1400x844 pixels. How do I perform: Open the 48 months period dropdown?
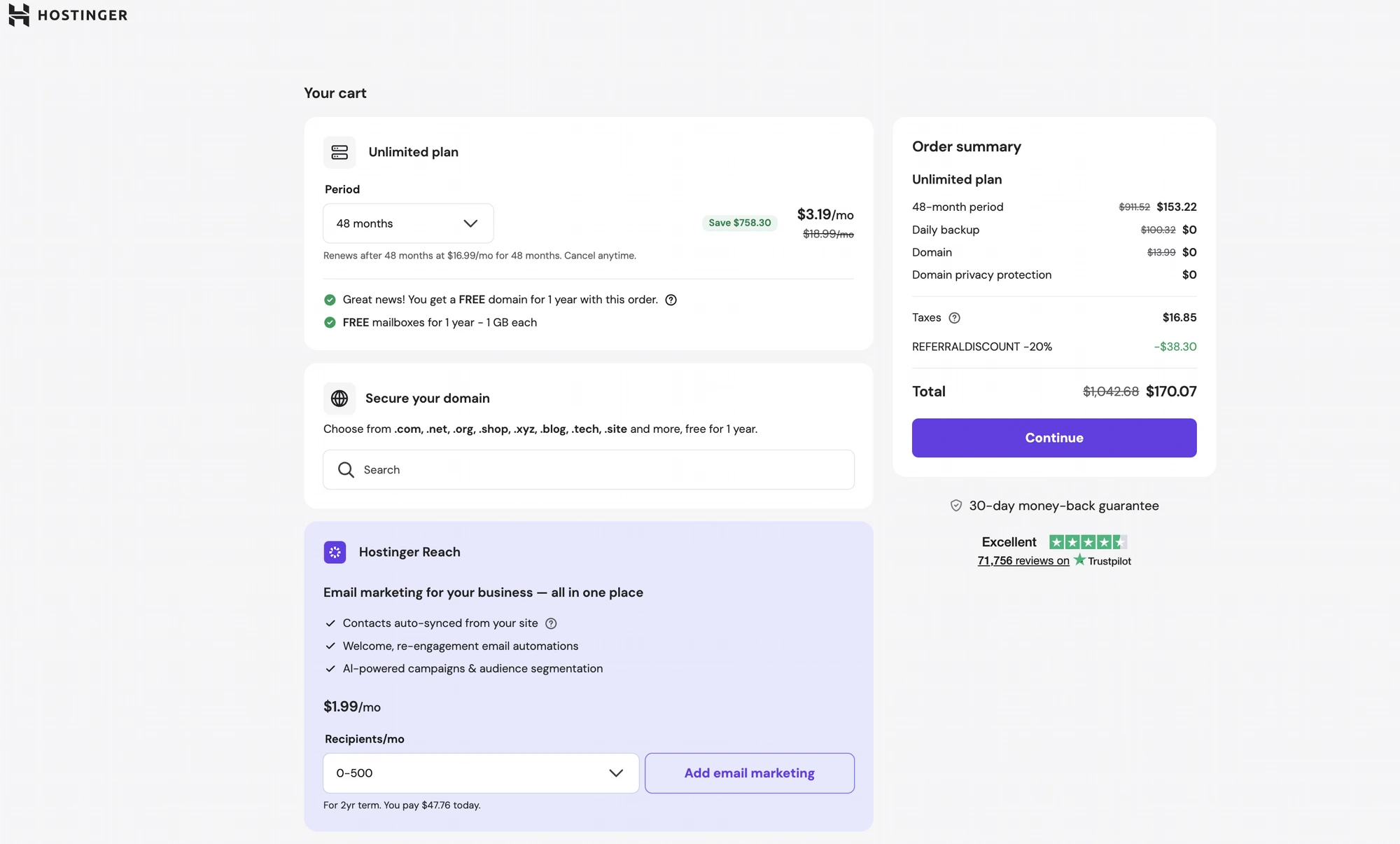point(408,223)
